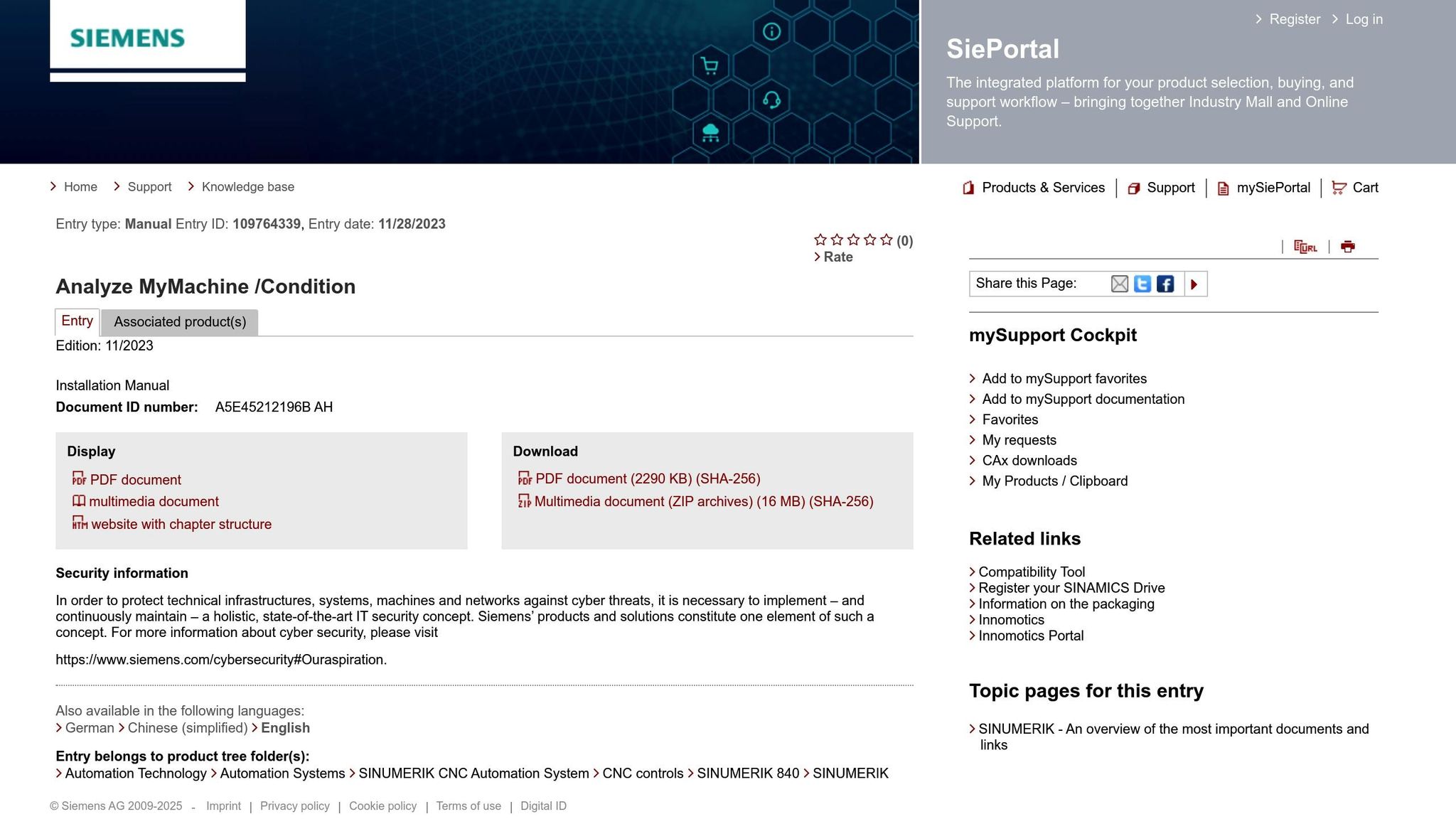Open Imprint footer link
Image resolution: width=1456 pixels, height=819 pixels.
(x=223, y=806)
